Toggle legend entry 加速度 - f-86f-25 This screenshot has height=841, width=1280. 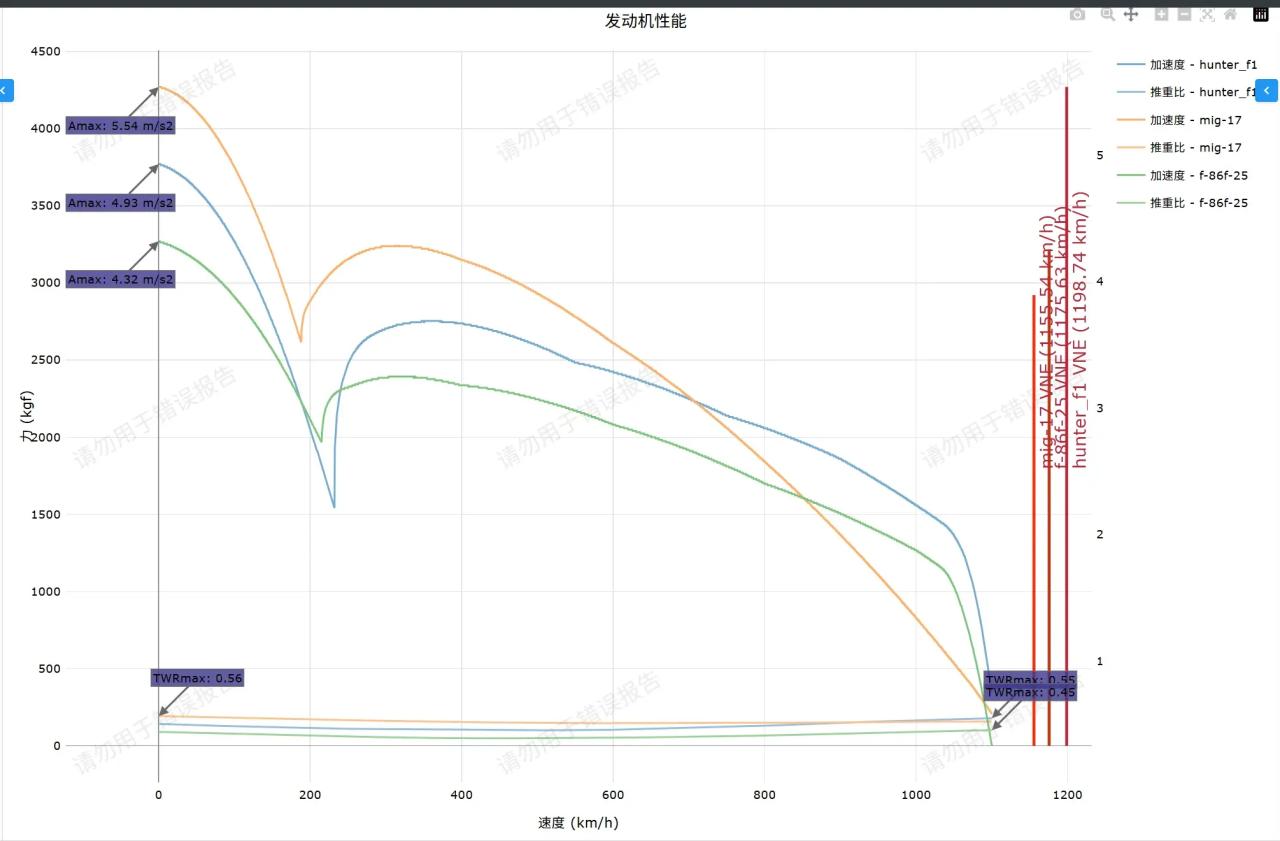click(1182, 175)
